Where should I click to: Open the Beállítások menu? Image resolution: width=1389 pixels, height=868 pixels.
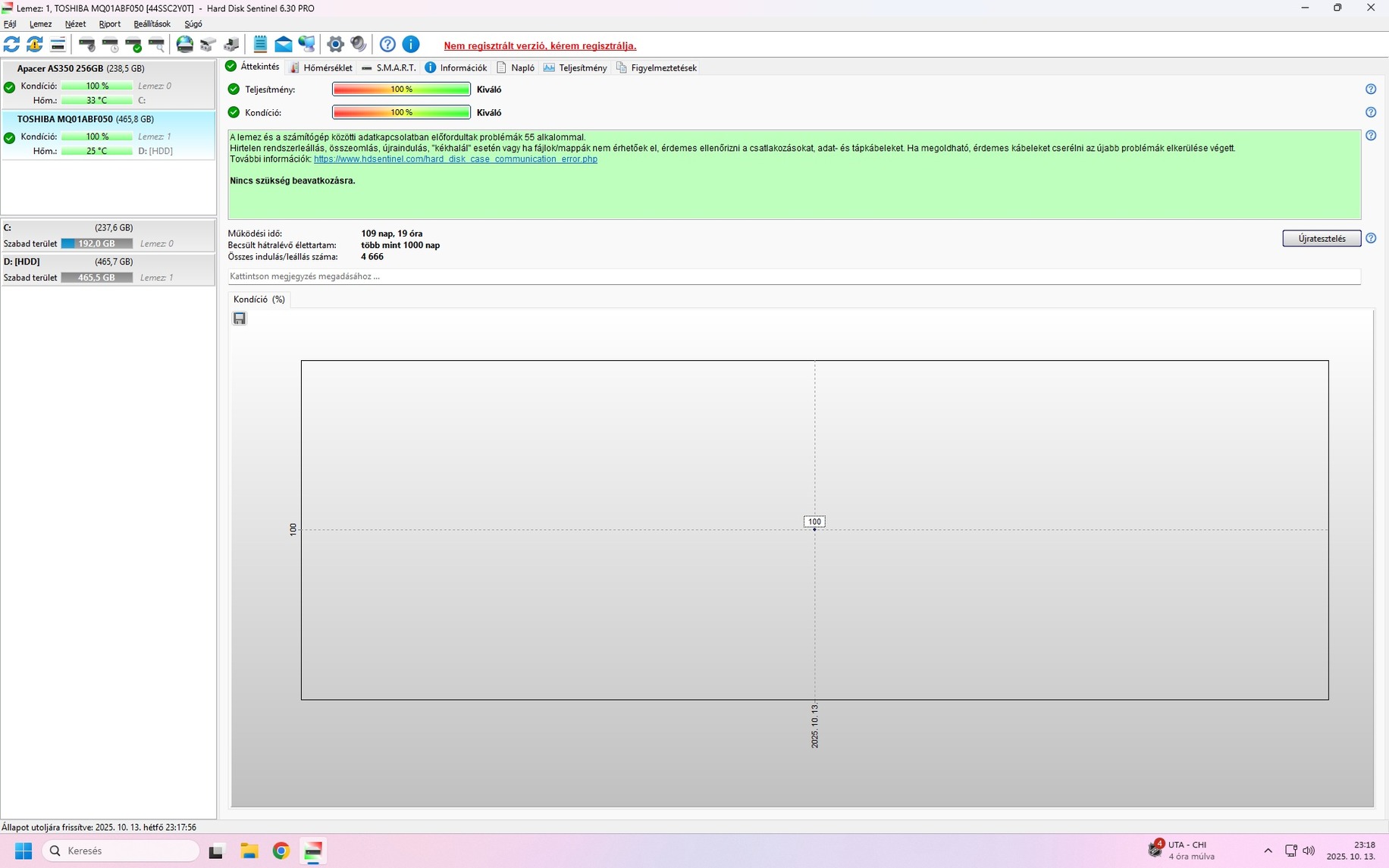(152, 24)
